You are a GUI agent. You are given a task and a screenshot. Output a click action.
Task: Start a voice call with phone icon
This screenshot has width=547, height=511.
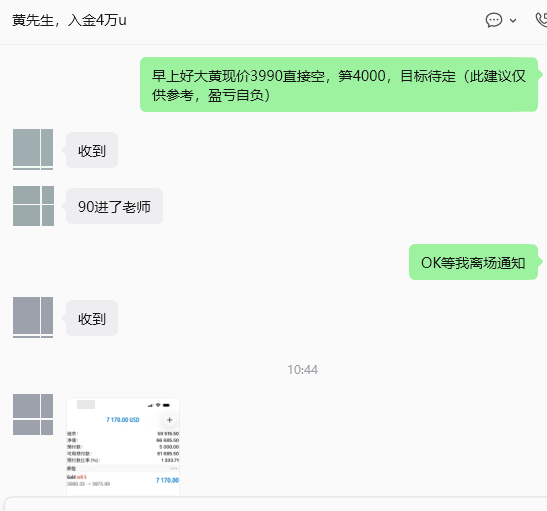click(541, 20)
